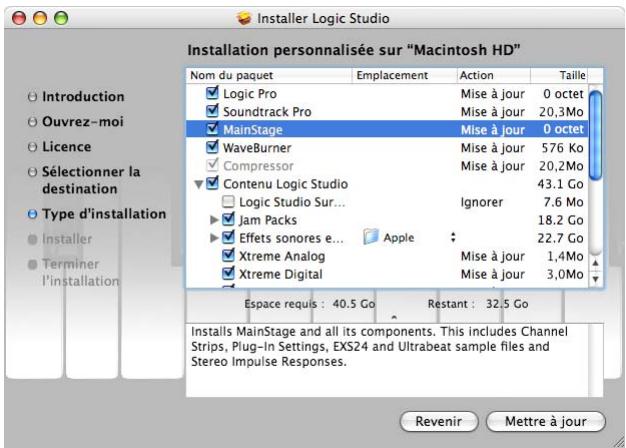The image size is (626, 448).
Task: Expand the Jam Packs disclosure triangle
Action: coord(214,220)
